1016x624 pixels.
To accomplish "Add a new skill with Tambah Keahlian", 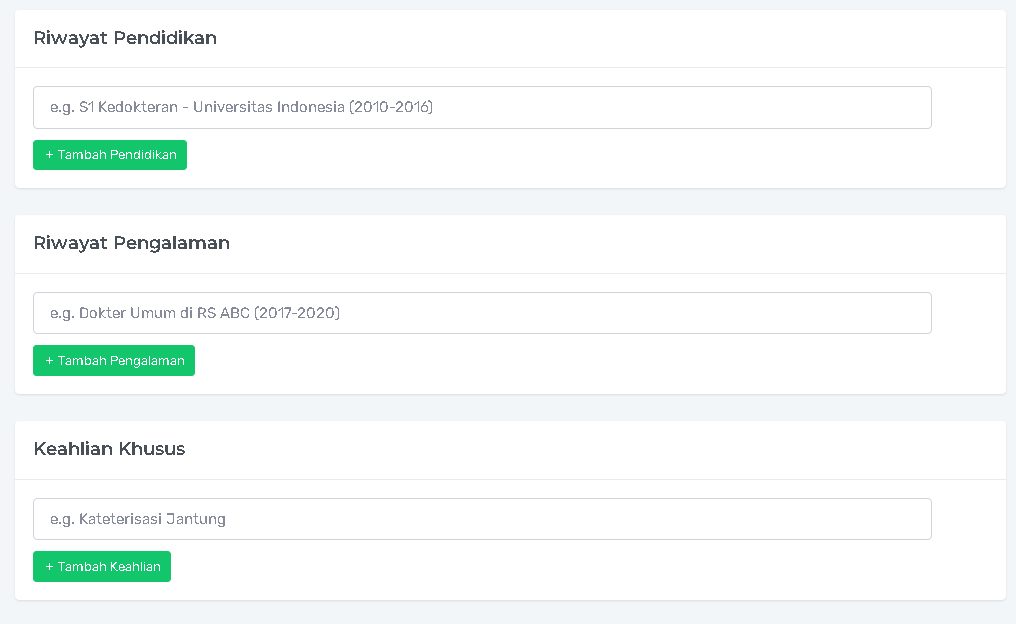I will tap(102, 566).
